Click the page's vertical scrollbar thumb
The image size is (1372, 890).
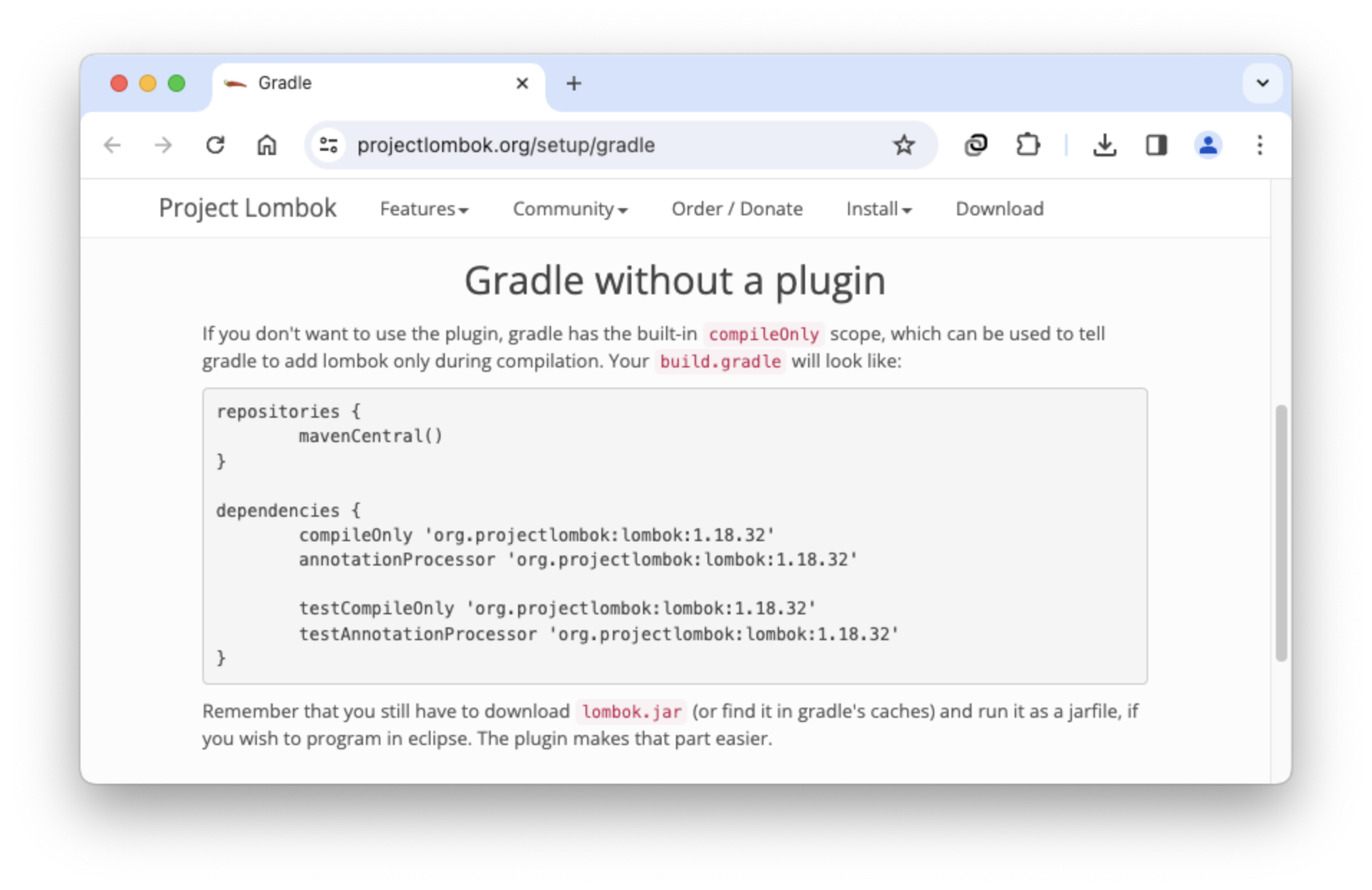(1282, 533)
